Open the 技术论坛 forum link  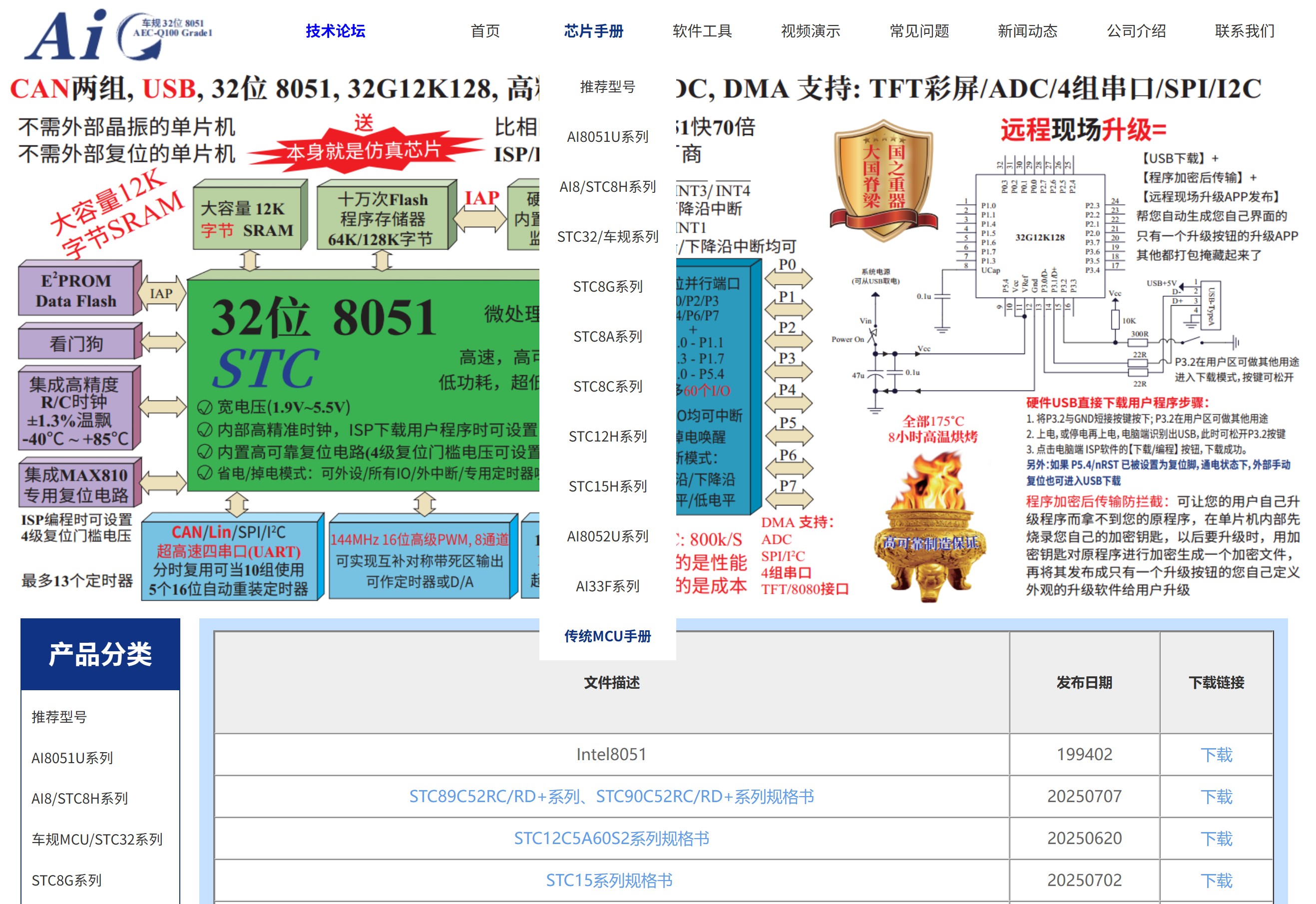click(x=335, y=30)
